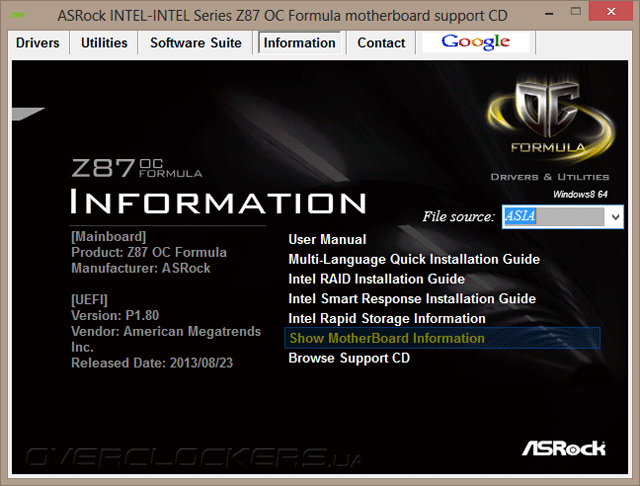The width and height of the screenshot is (640, 486).
Task: Click the text 'Product: Z87 OC Formula'
Action: (149, 252)
